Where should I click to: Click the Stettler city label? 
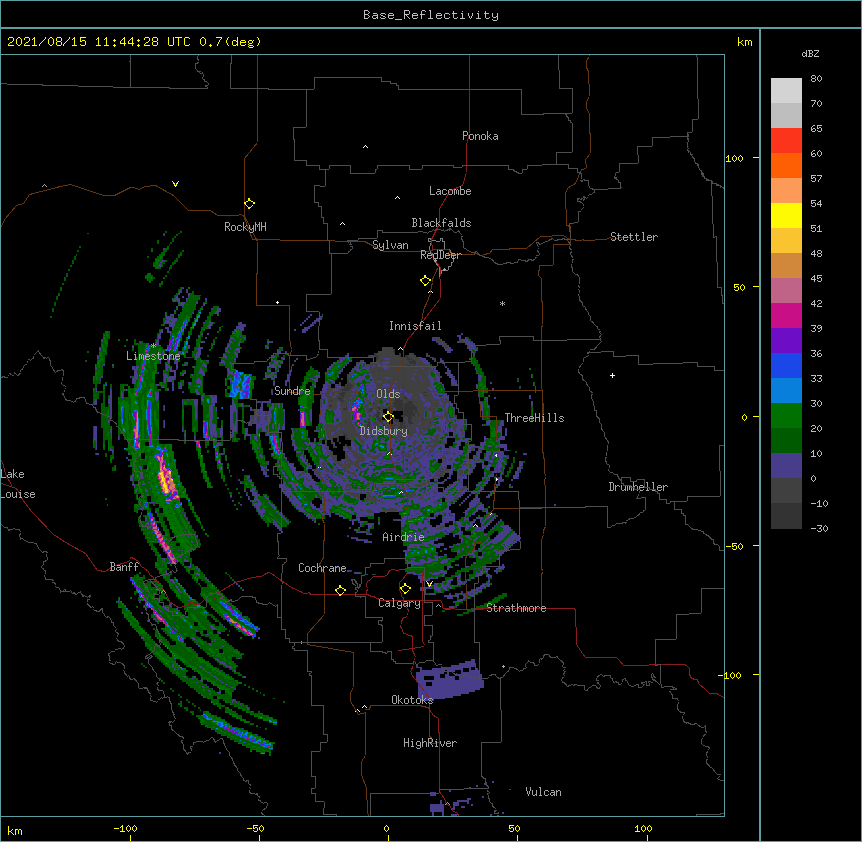pyautogui.click(x=634, y=237)
